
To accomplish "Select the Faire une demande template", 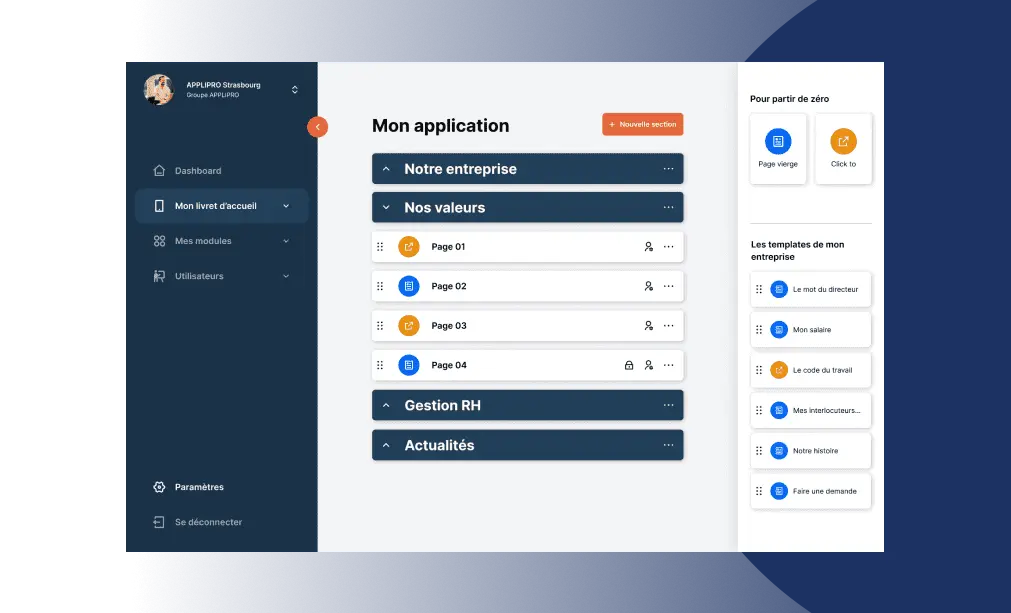I will pyautogui.click(x=811, y=491).
